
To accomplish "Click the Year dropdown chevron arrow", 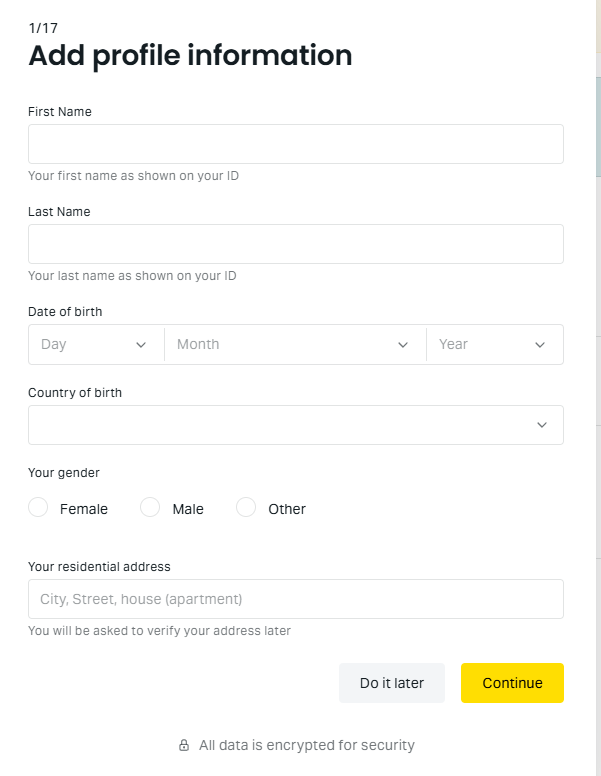I will [540, 345].
